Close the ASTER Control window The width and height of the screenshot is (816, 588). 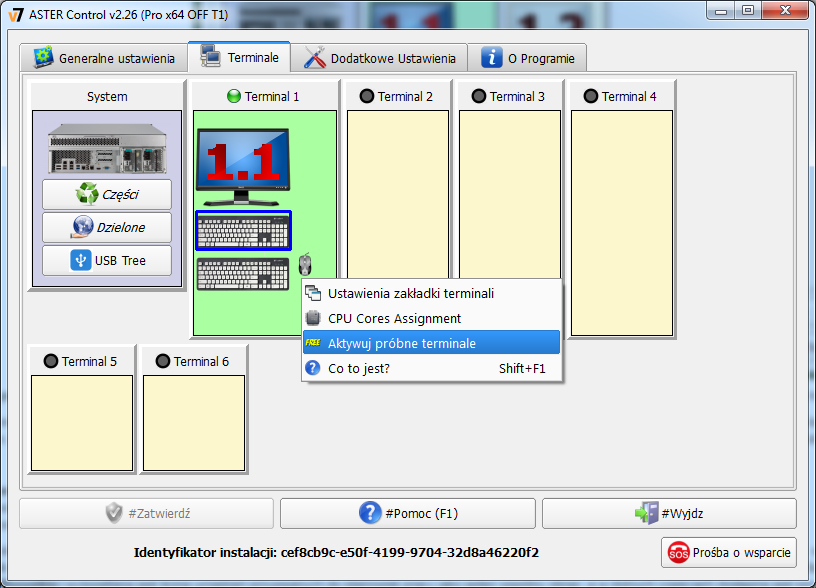click(785, 10)
